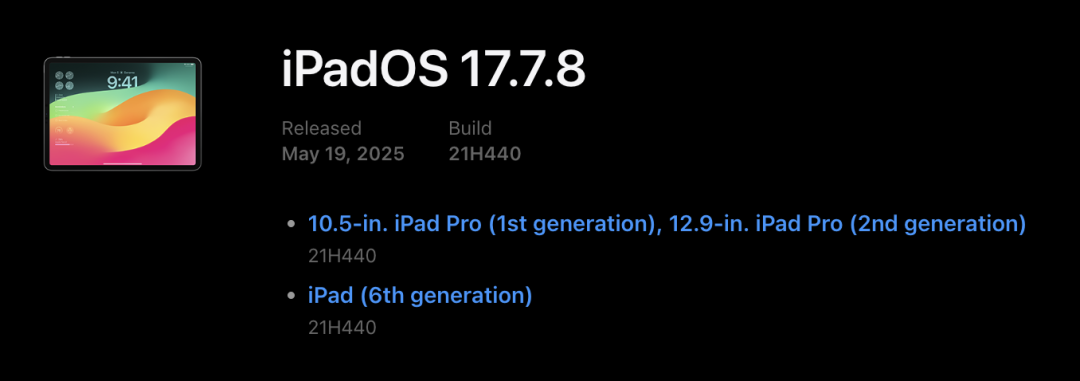1080x381 pixels.
Task: Open the 10.5-in. iPad Pro (1st generation) link
Action: (479, 224)
